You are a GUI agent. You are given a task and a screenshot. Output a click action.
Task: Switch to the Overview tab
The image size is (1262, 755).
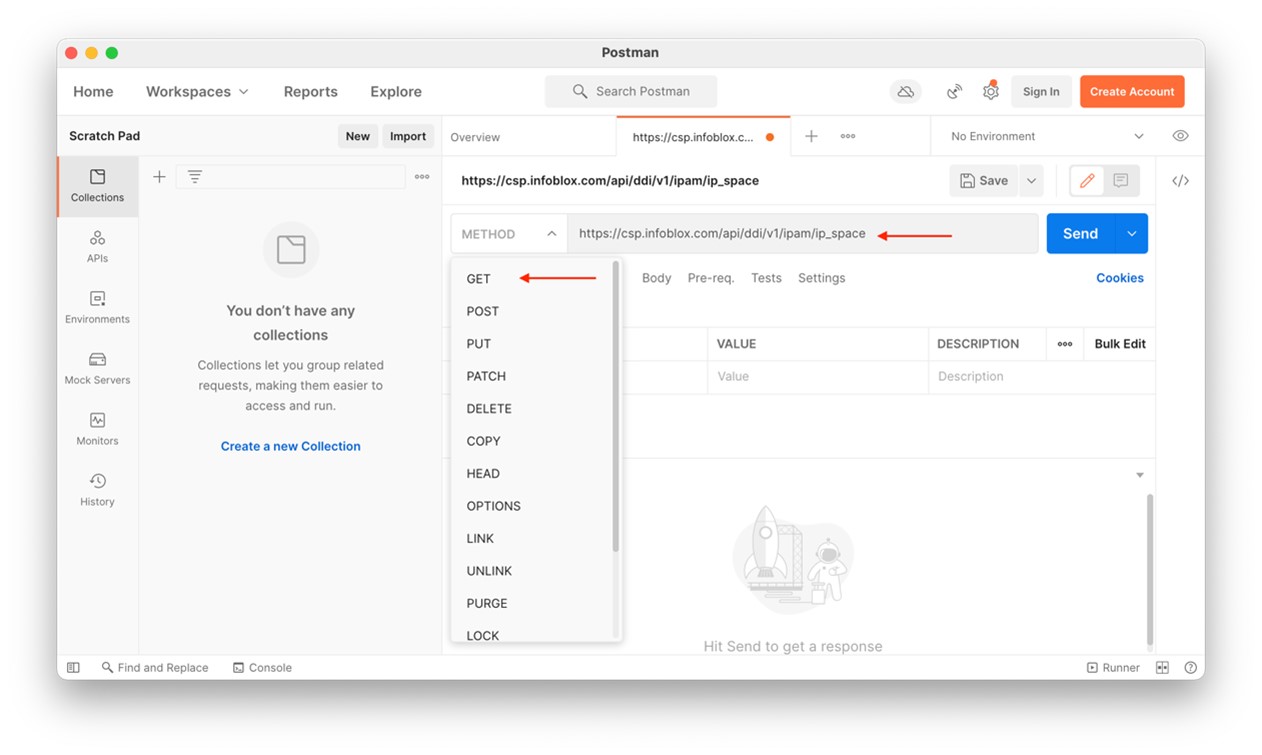coord(475,137)
